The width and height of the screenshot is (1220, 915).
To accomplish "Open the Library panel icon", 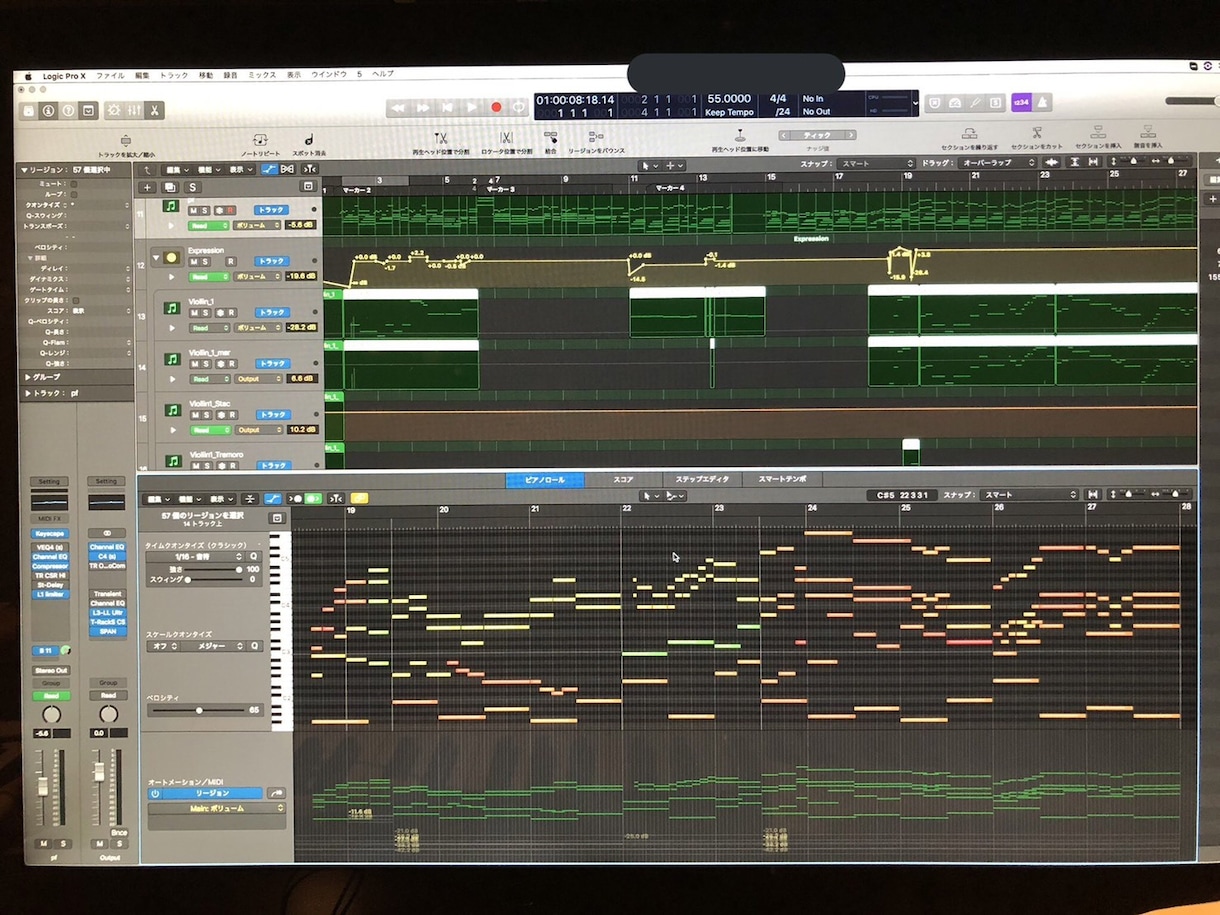I will pos(29,110).
